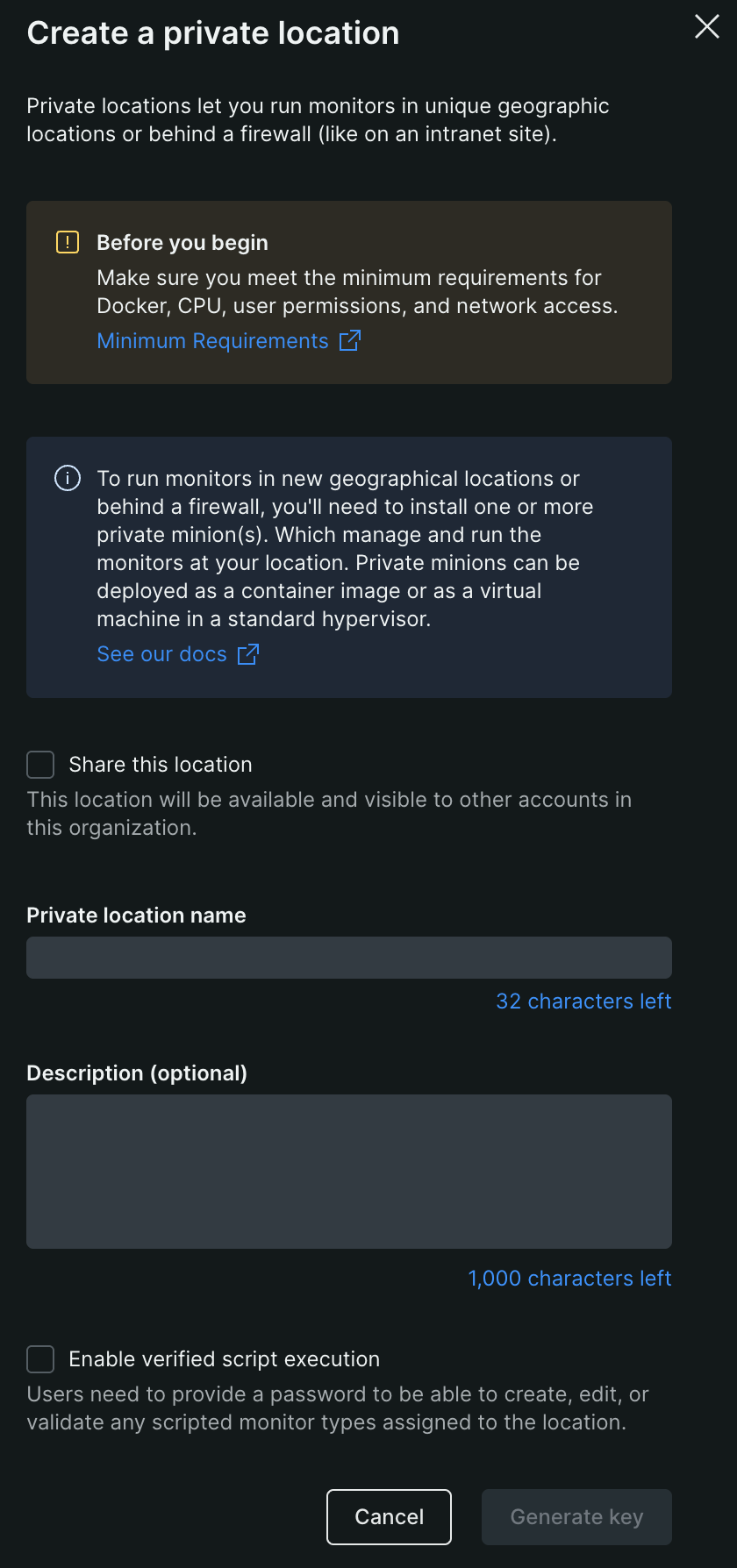Click the Private location name label
The image size is (737, 1568).
(136, 916)
